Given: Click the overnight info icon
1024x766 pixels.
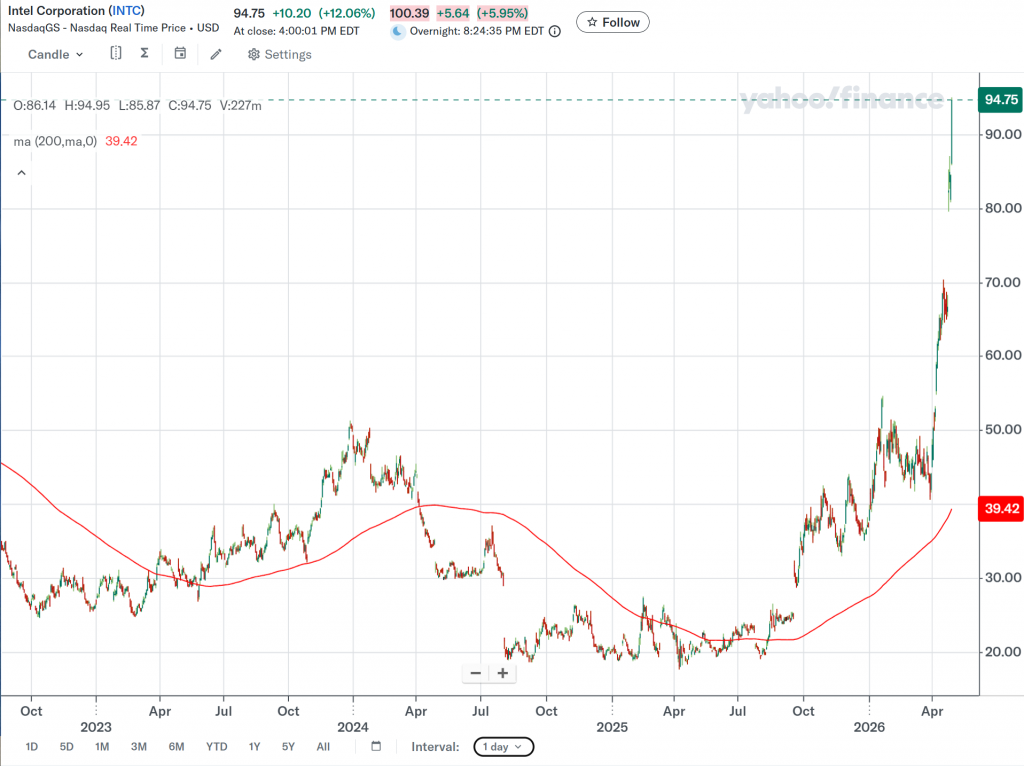Looking at the screenshot, I should click(x=555, y=31).
